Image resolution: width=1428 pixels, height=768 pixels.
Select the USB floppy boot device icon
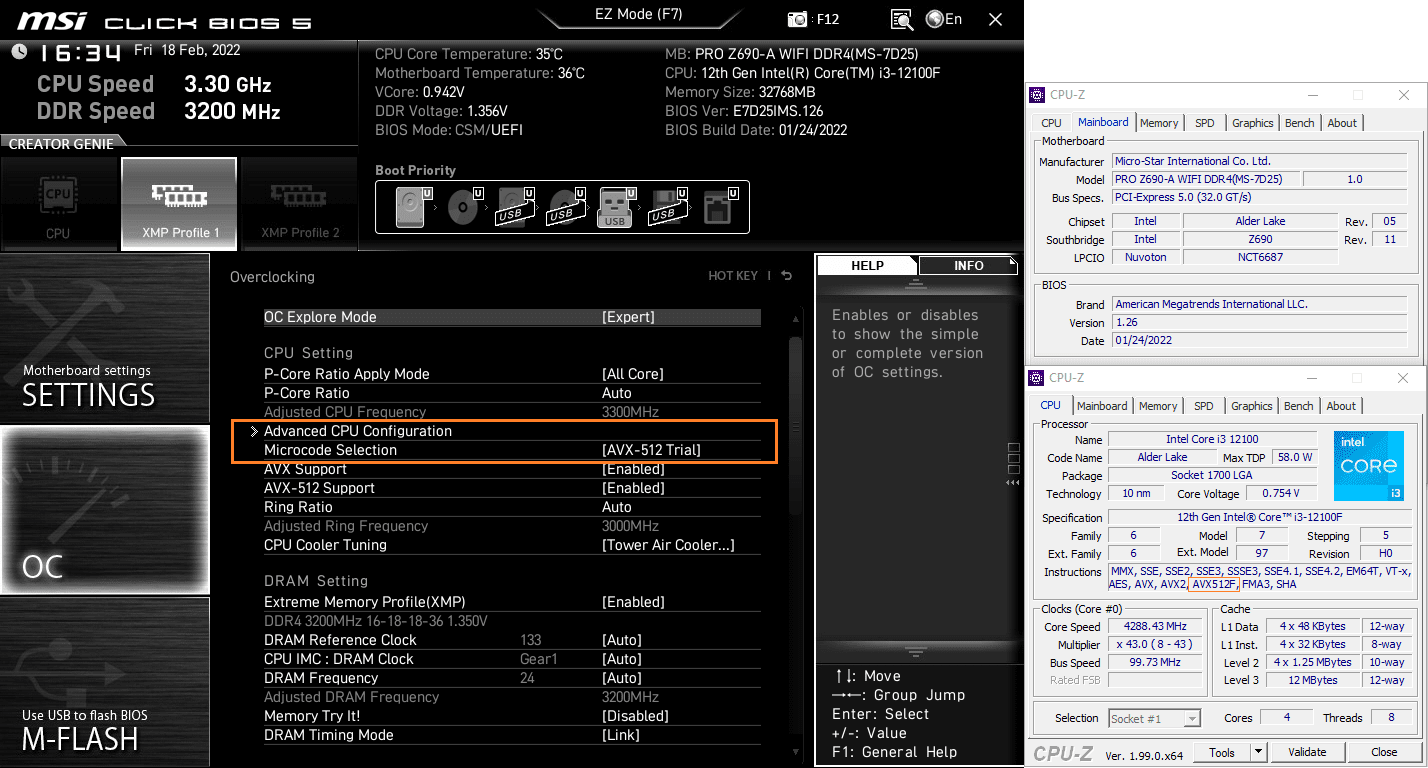(x=667, y=207)
